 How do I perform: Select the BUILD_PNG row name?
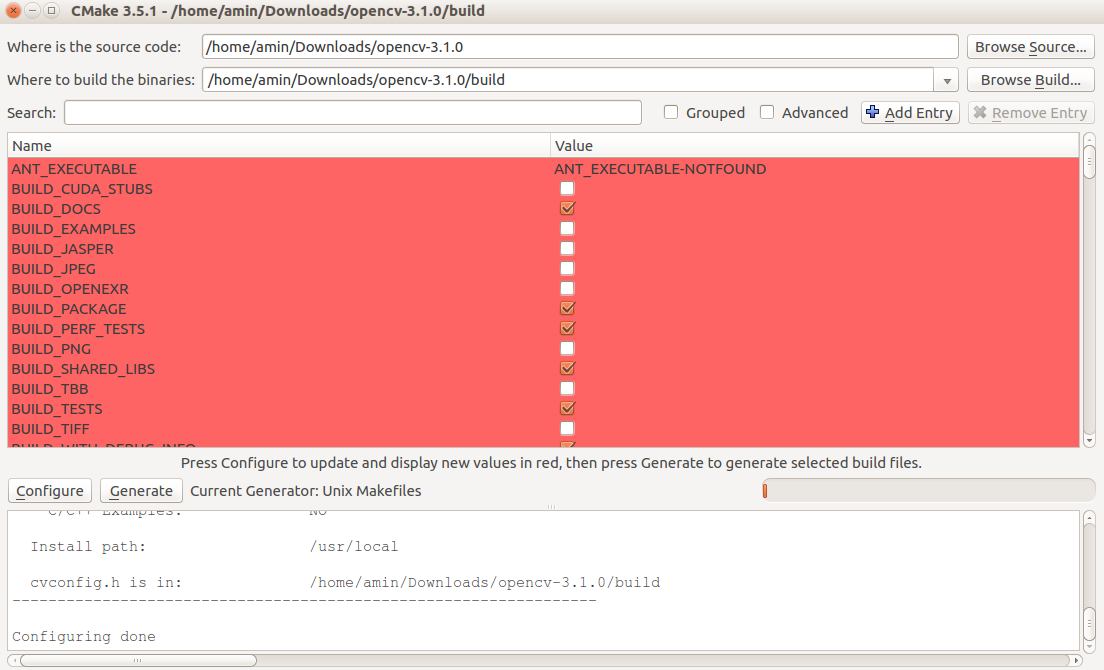click(x=51, y=349)
